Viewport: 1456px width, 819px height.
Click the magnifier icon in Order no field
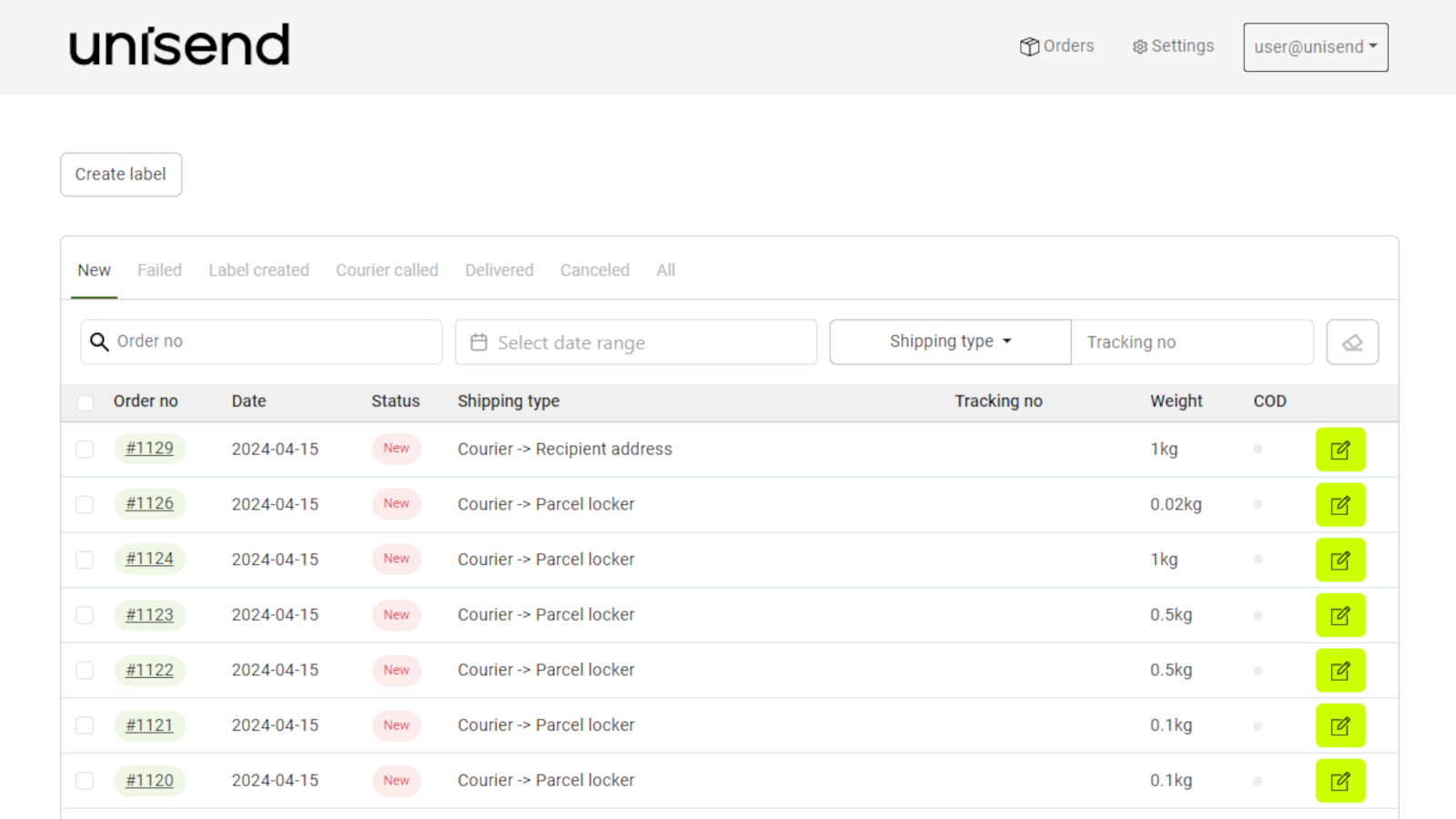point(100,341)
